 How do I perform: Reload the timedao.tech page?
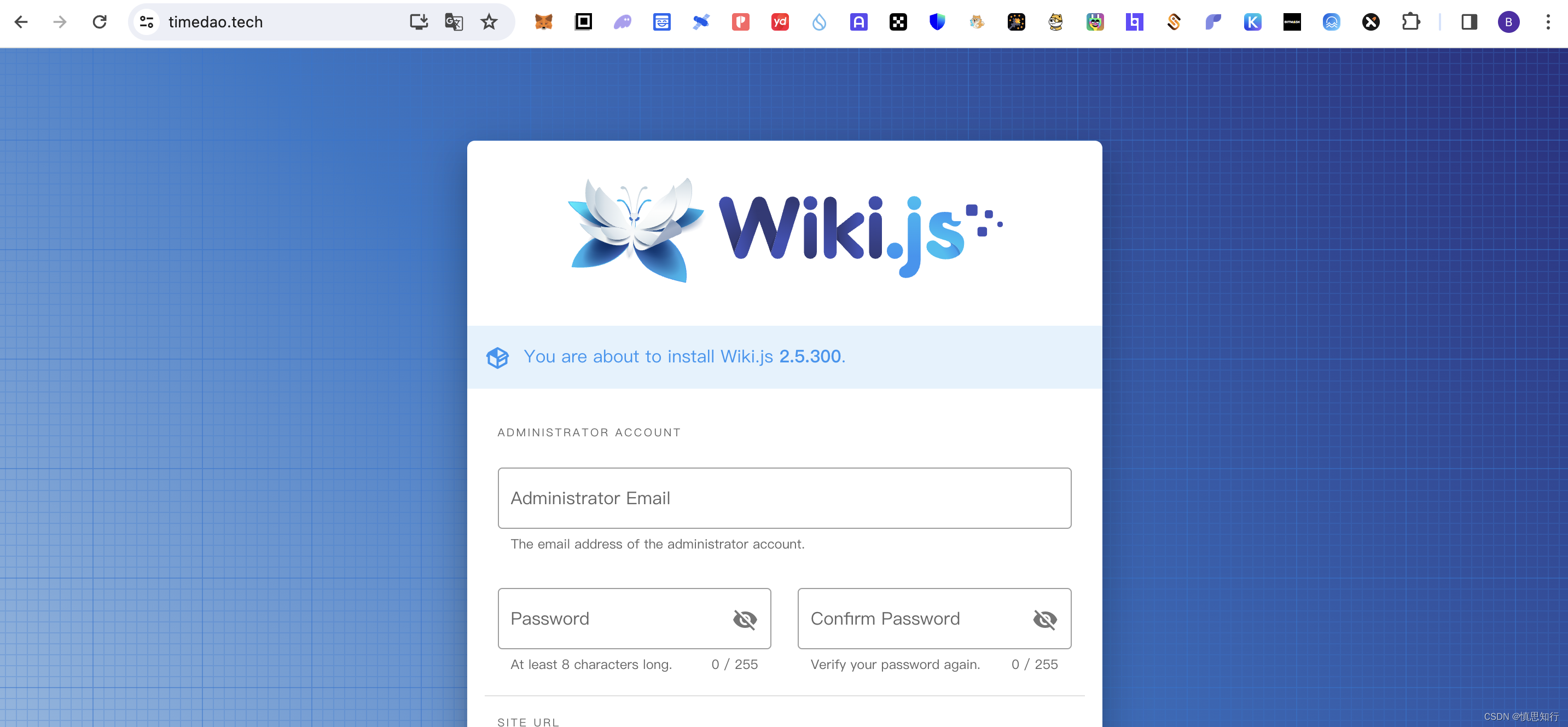pyautogui.click(x=100, y=22)
